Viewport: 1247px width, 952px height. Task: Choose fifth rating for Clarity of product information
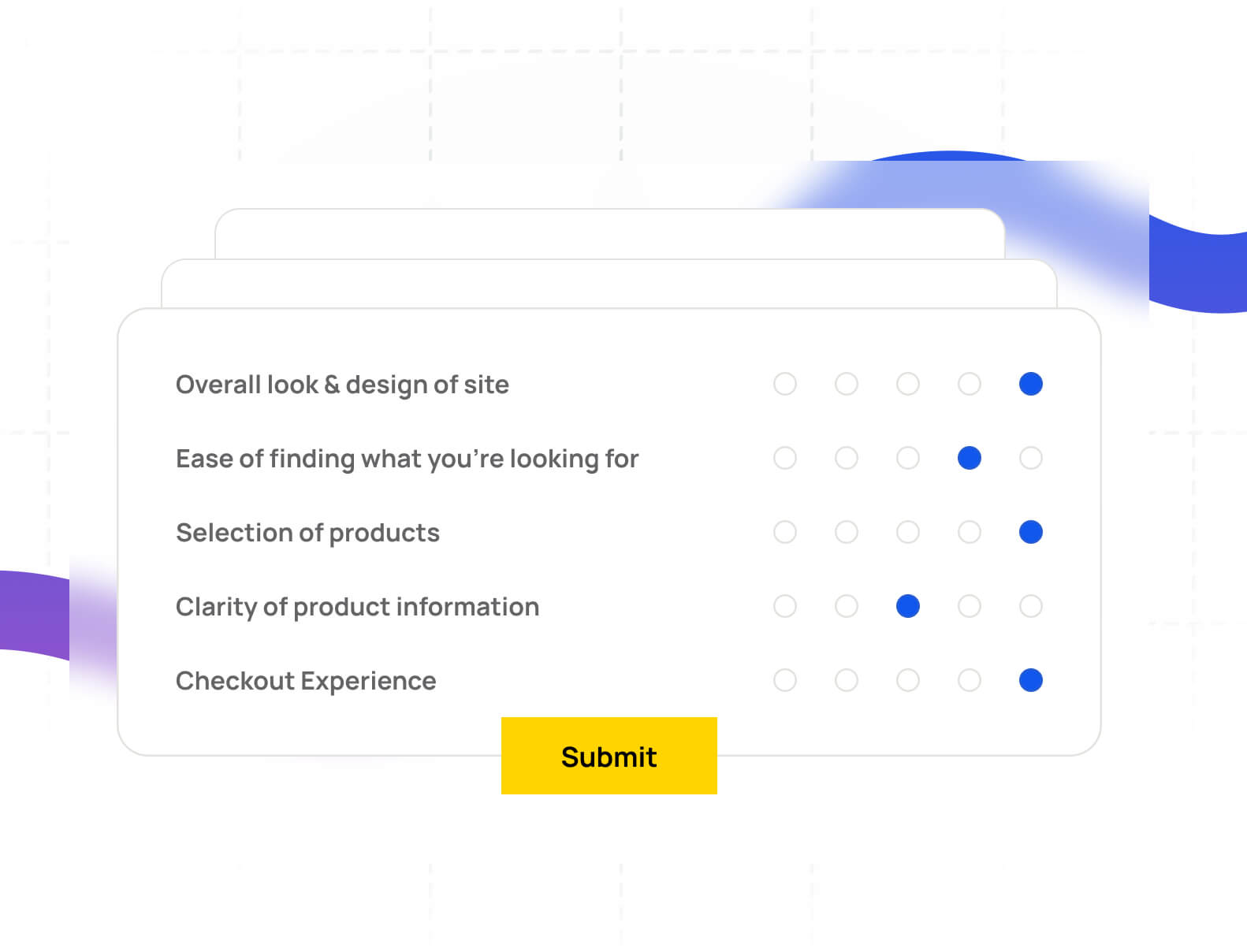click(1030, 606)
